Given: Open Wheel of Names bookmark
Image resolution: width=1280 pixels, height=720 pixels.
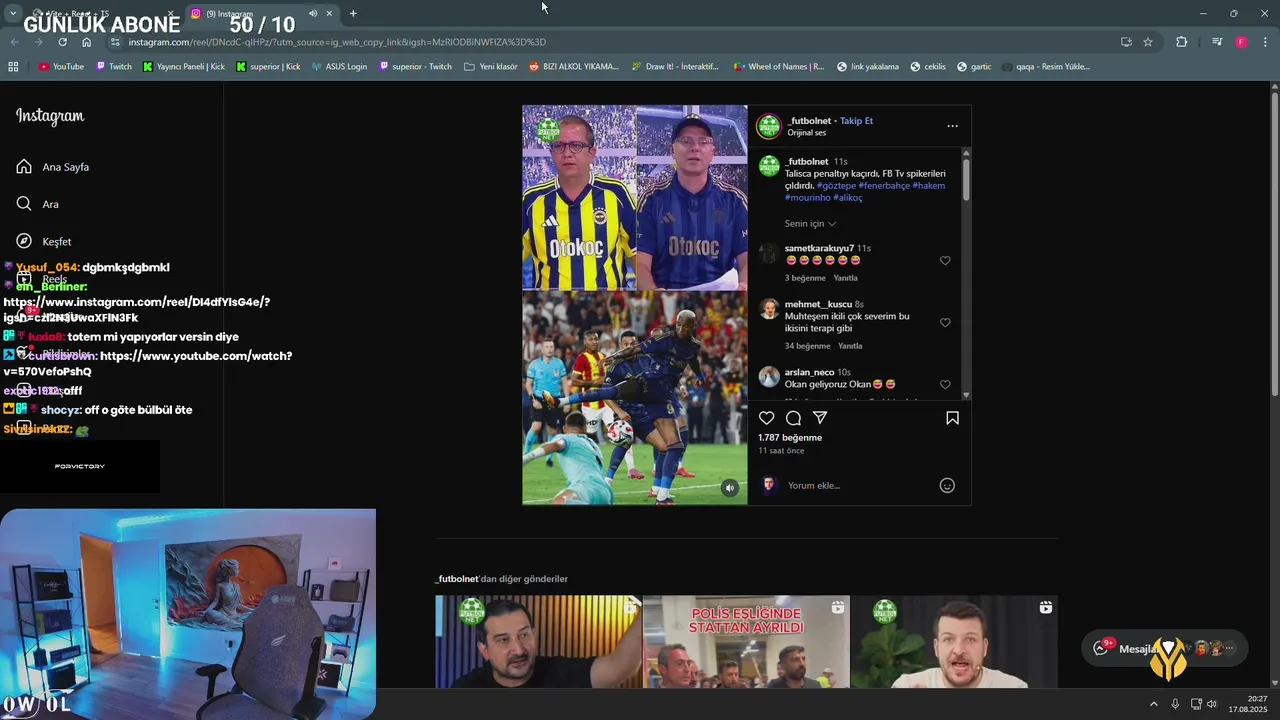Looking at the screenshot, I should coord(778,67).
